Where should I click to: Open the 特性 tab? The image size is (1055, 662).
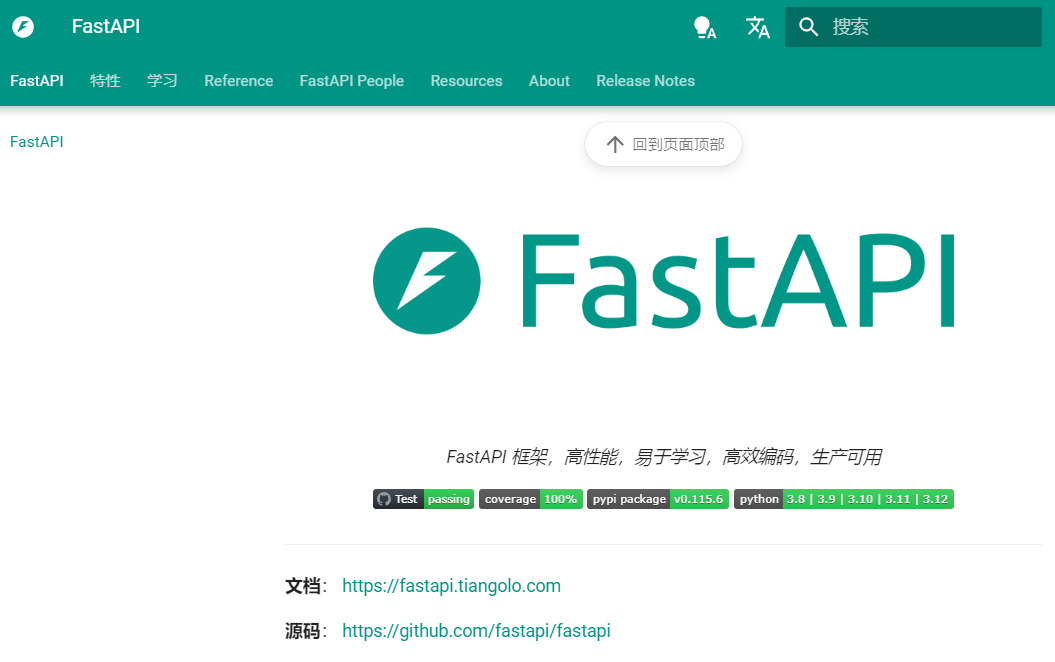point(105,81)
